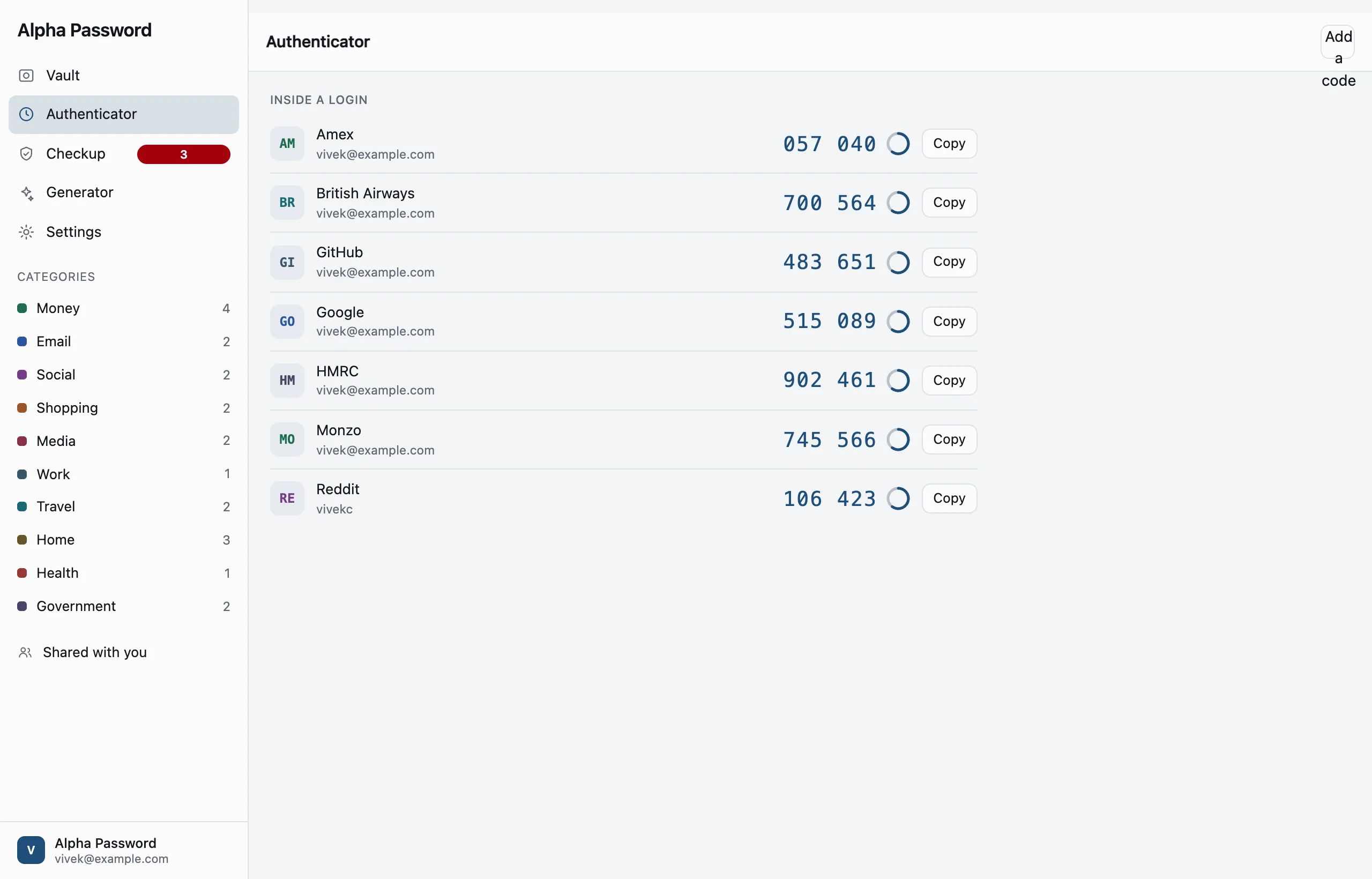The height and width of the screenshot is (879, 1372).
Task: Open the Checkup page
Action: point(124,153)
